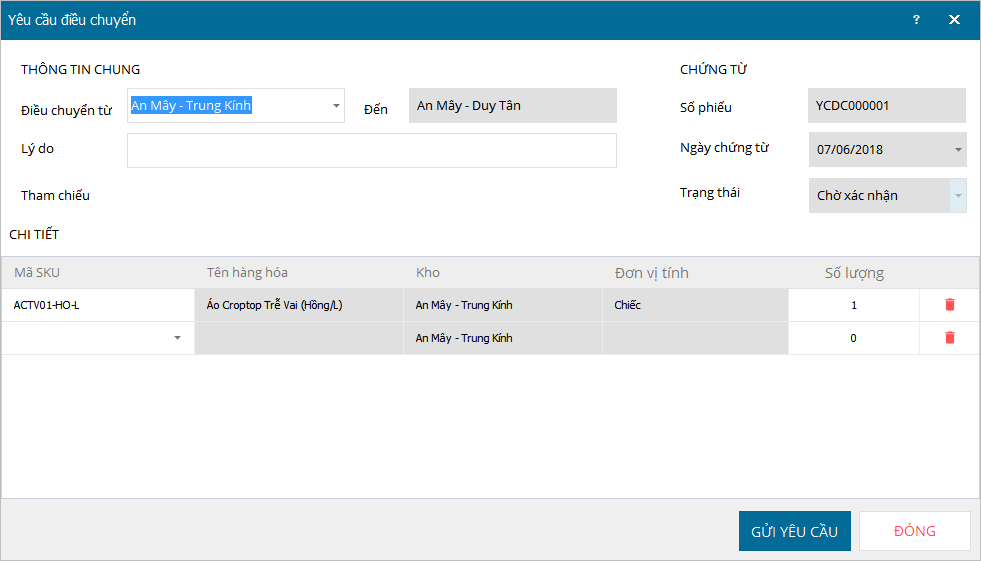Click the Số lượng column header
The width and height of the screenshot is (981, 561).
coord(853,273)
